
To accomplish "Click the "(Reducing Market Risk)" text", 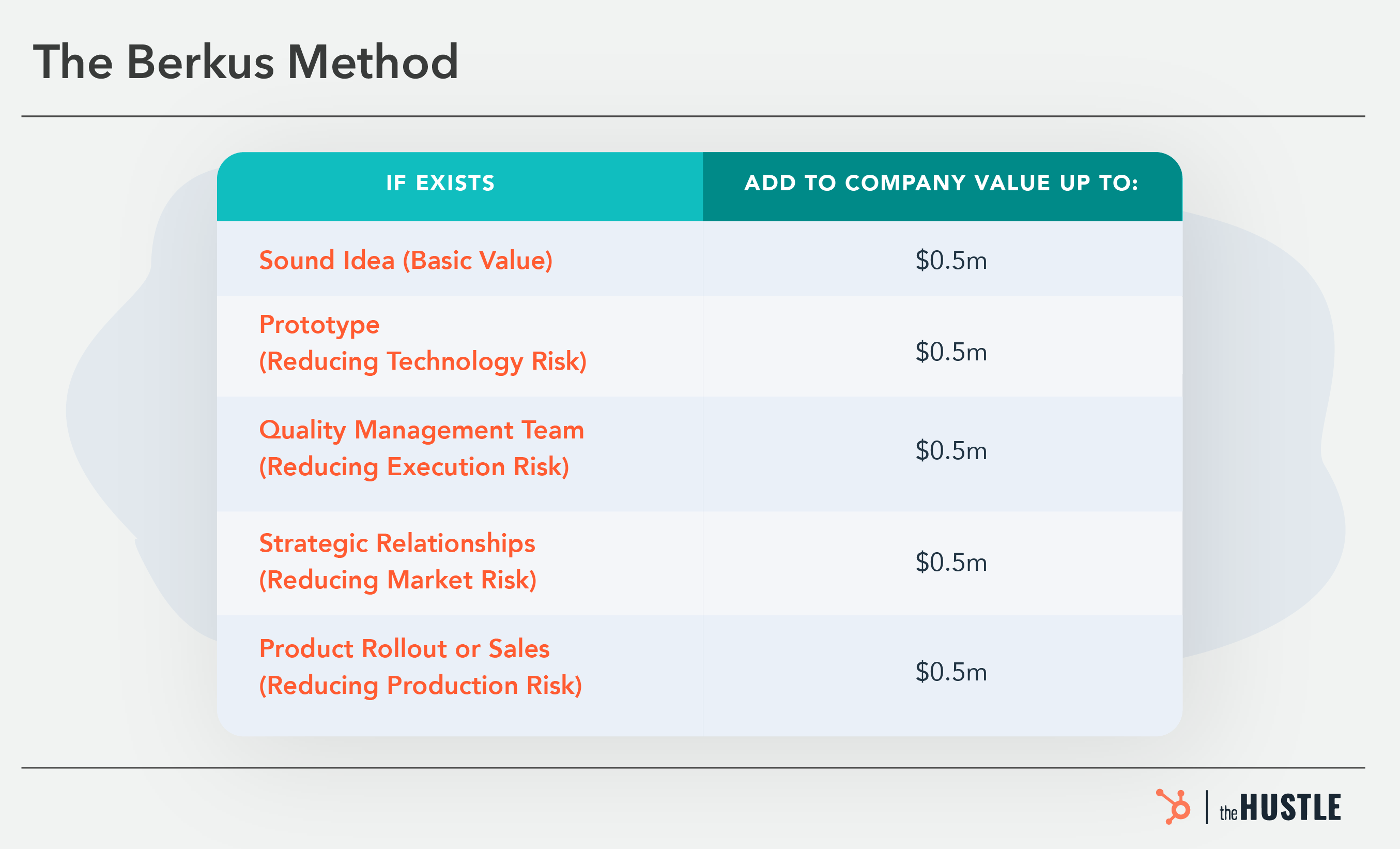I will point(398,580).
